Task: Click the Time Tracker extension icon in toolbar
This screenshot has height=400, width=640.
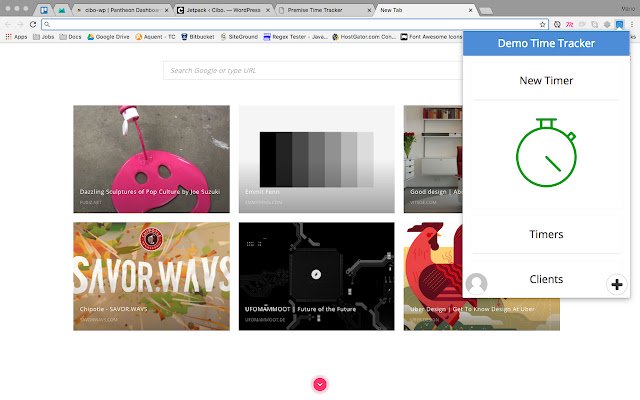Action: [620, 24]
